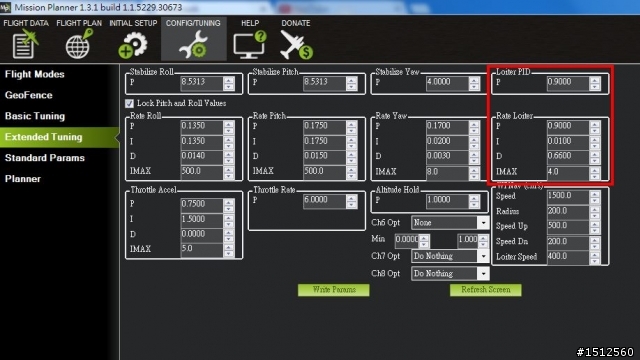Adjust WPNav Loiter Speed stepper arrows

(x=595, y=257)
